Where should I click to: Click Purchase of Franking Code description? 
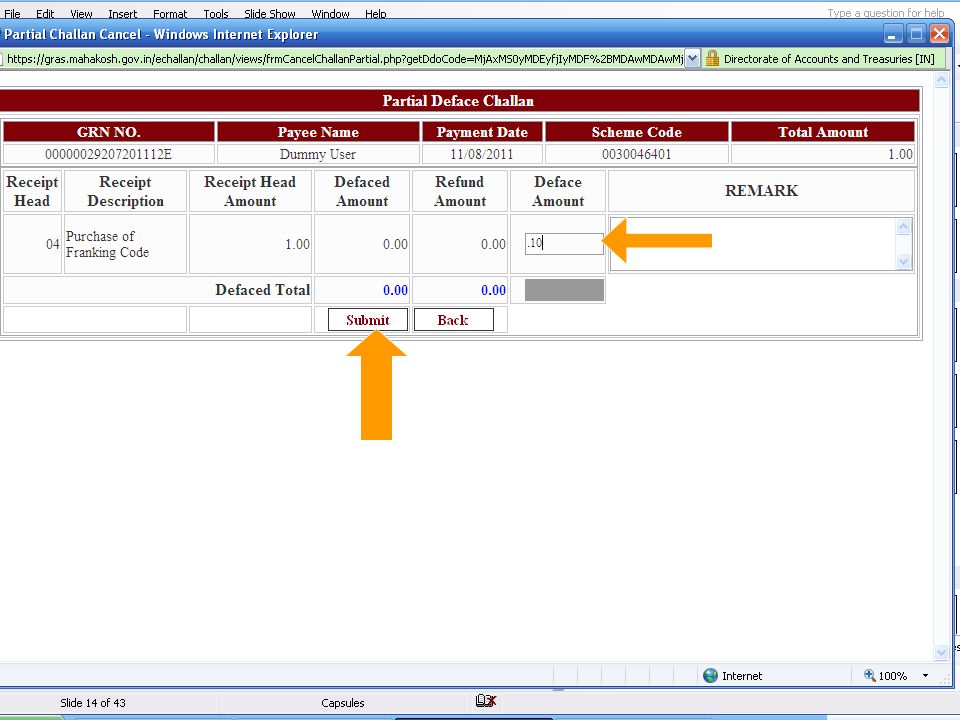click(107, 244)
